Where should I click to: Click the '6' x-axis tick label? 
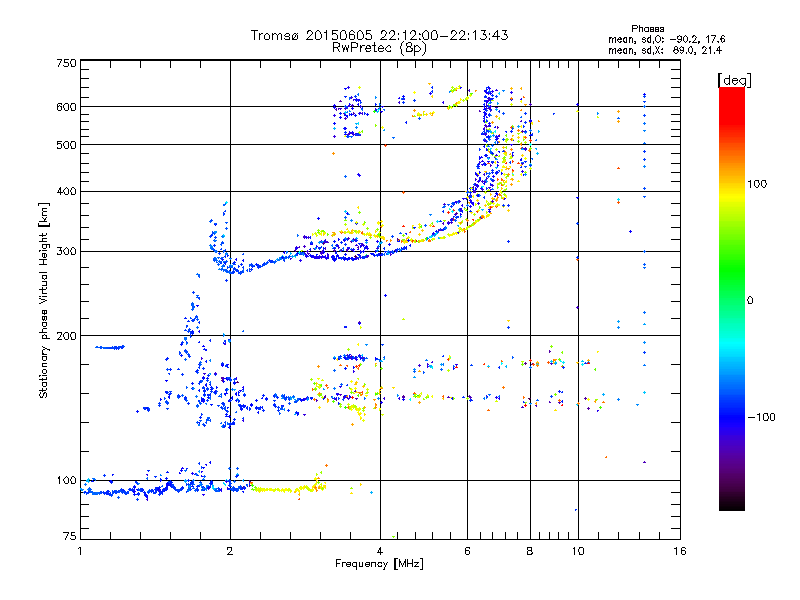point(467,551)
